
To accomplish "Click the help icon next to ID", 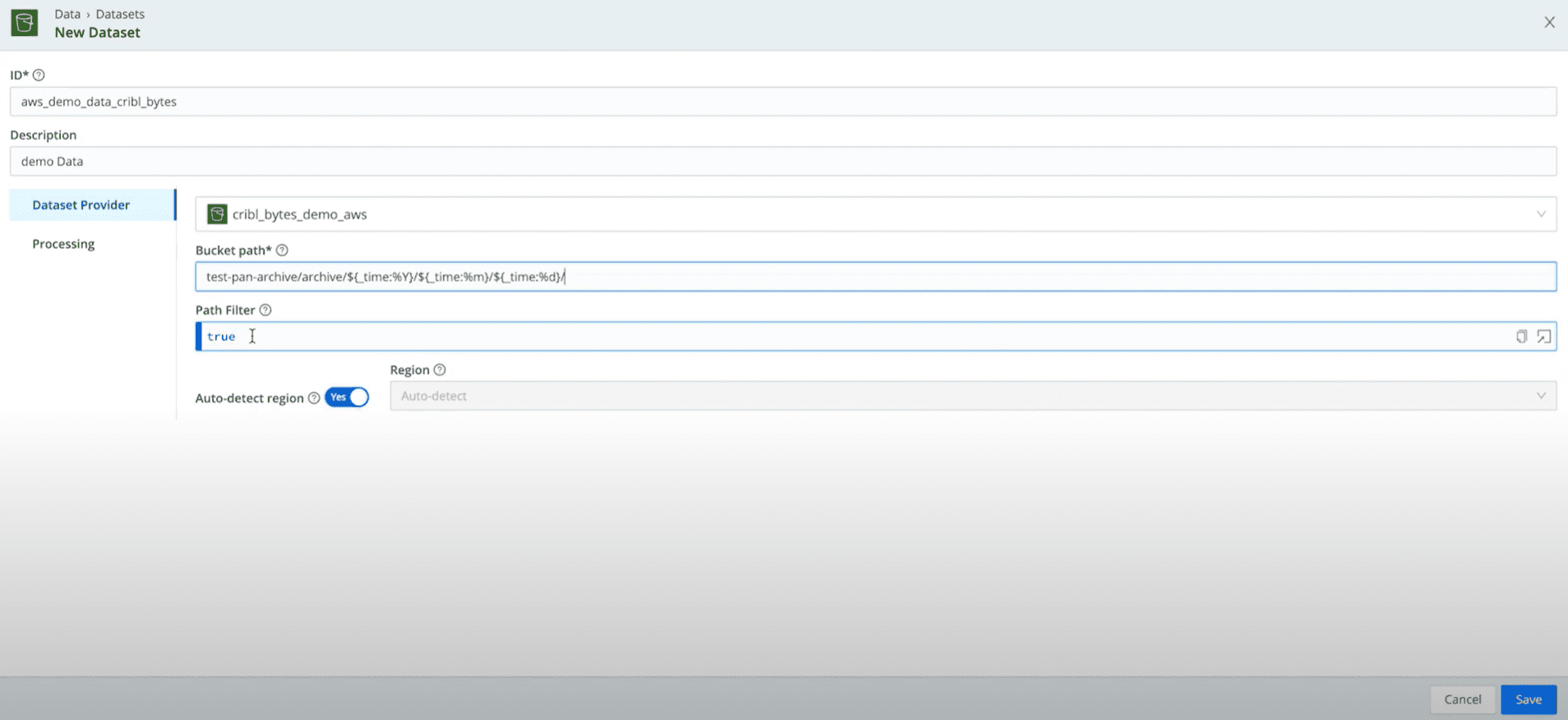I will tap(39, 75).
